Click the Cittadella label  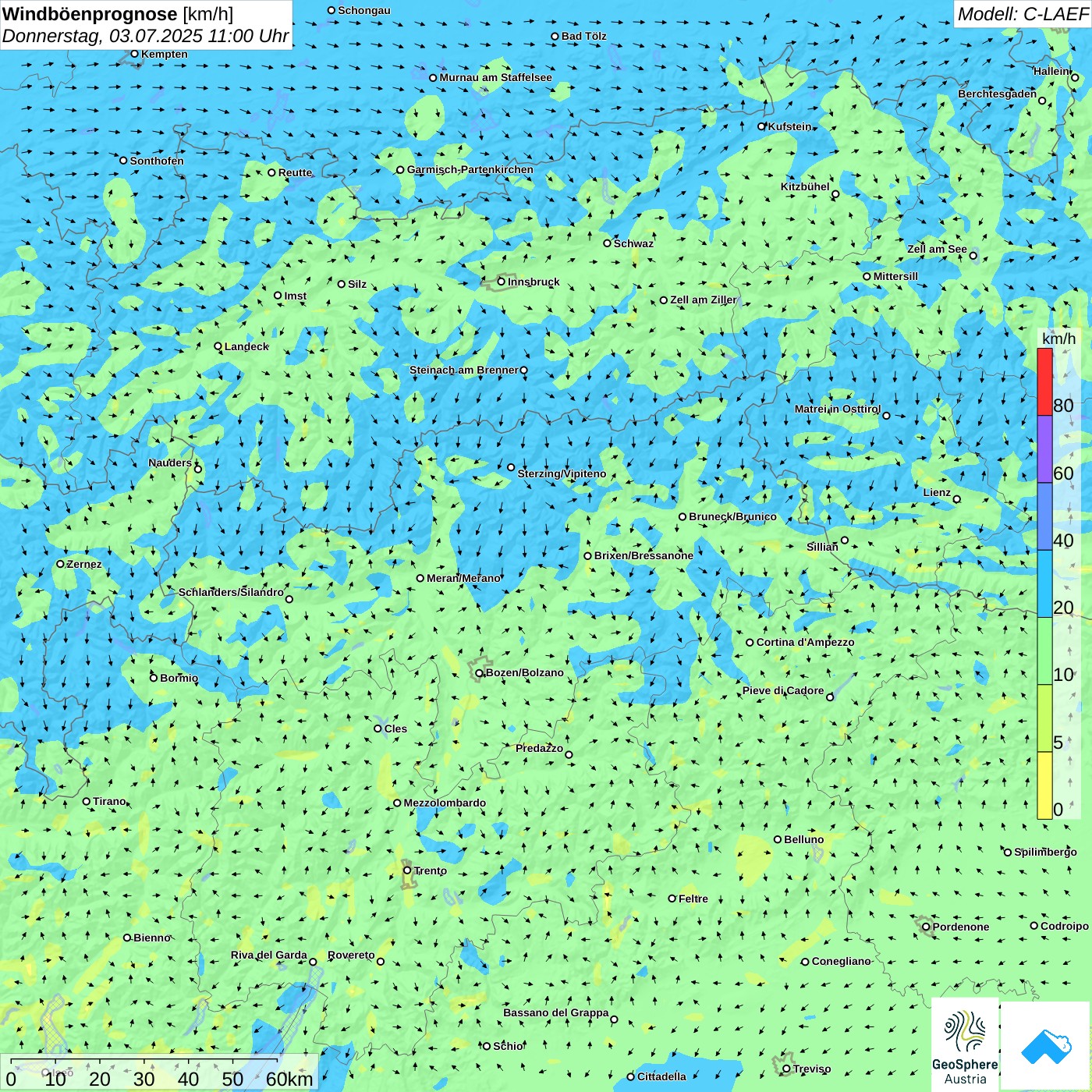pos(661,1076)
